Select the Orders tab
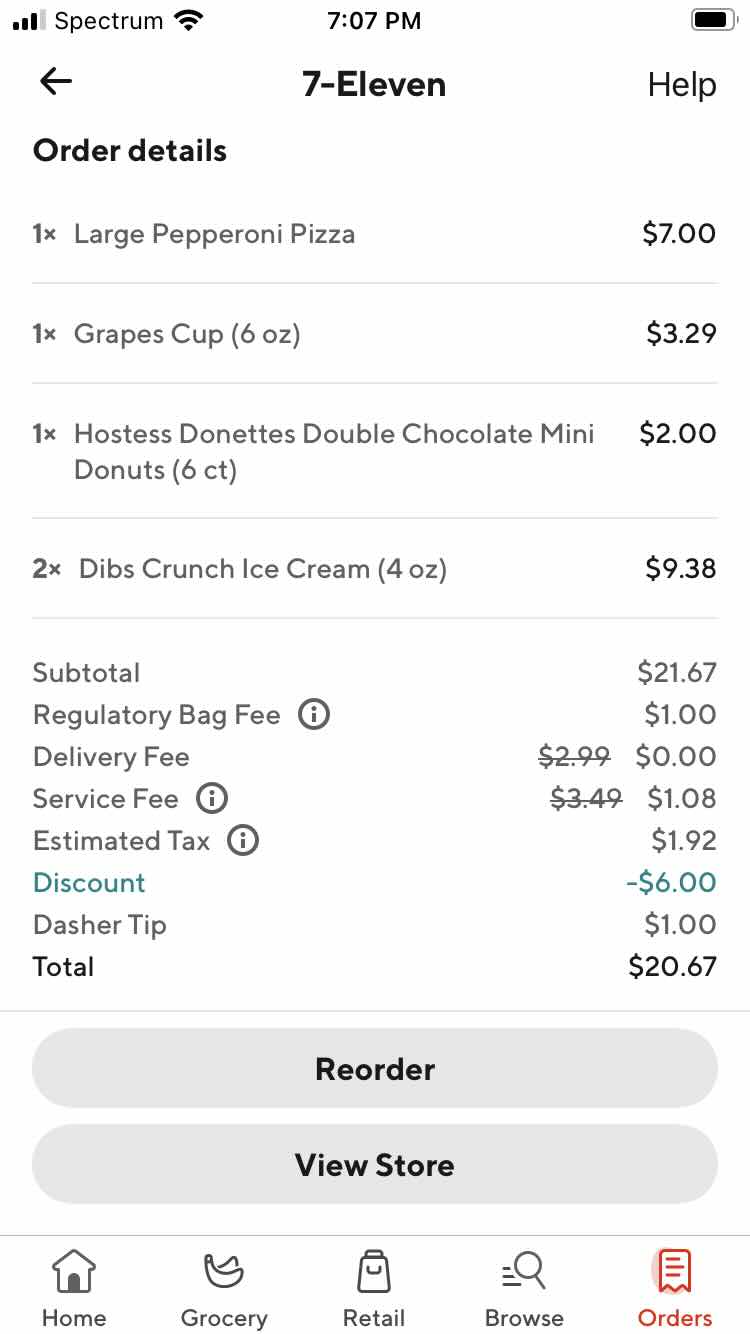 (675, 1289)
